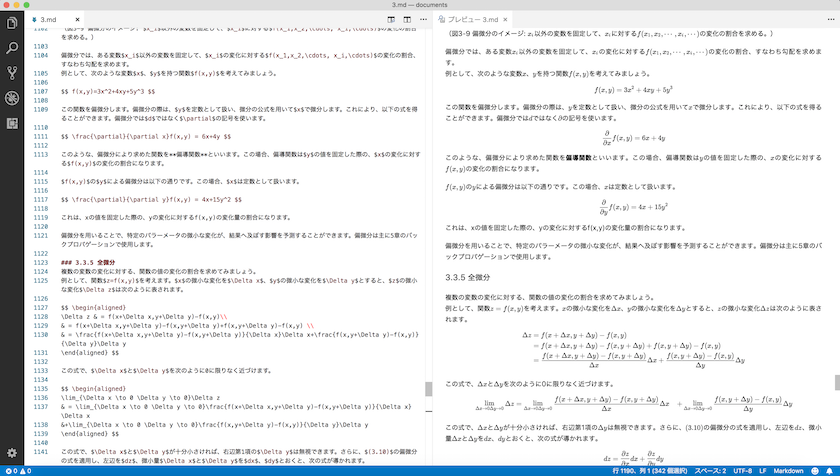Screen dimensions: 840x476
Task: Open notifications bell icon
Action: click(x=829, y=471)
